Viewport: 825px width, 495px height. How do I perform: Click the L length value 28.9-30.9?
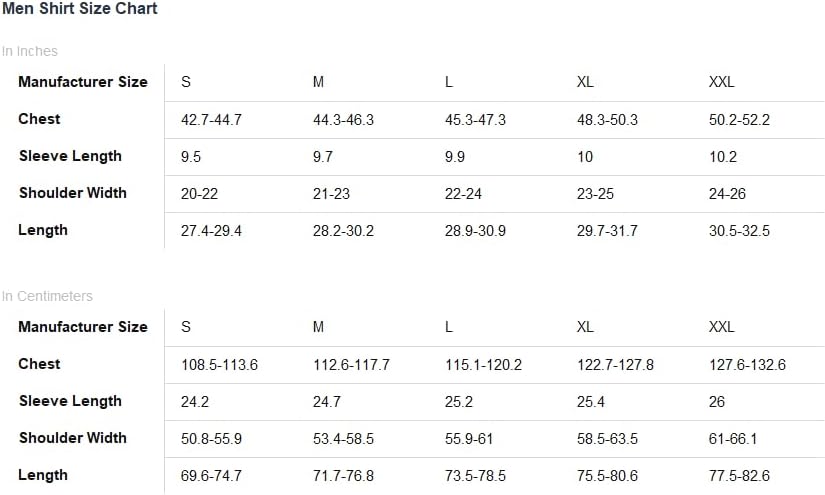475,231
